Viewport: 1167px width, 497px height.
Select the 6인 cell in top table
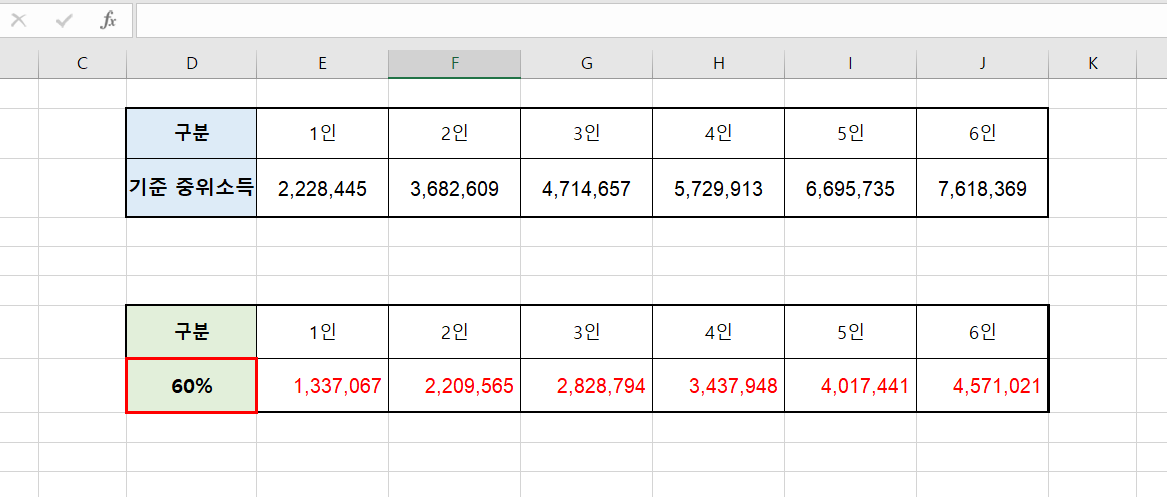982,133
